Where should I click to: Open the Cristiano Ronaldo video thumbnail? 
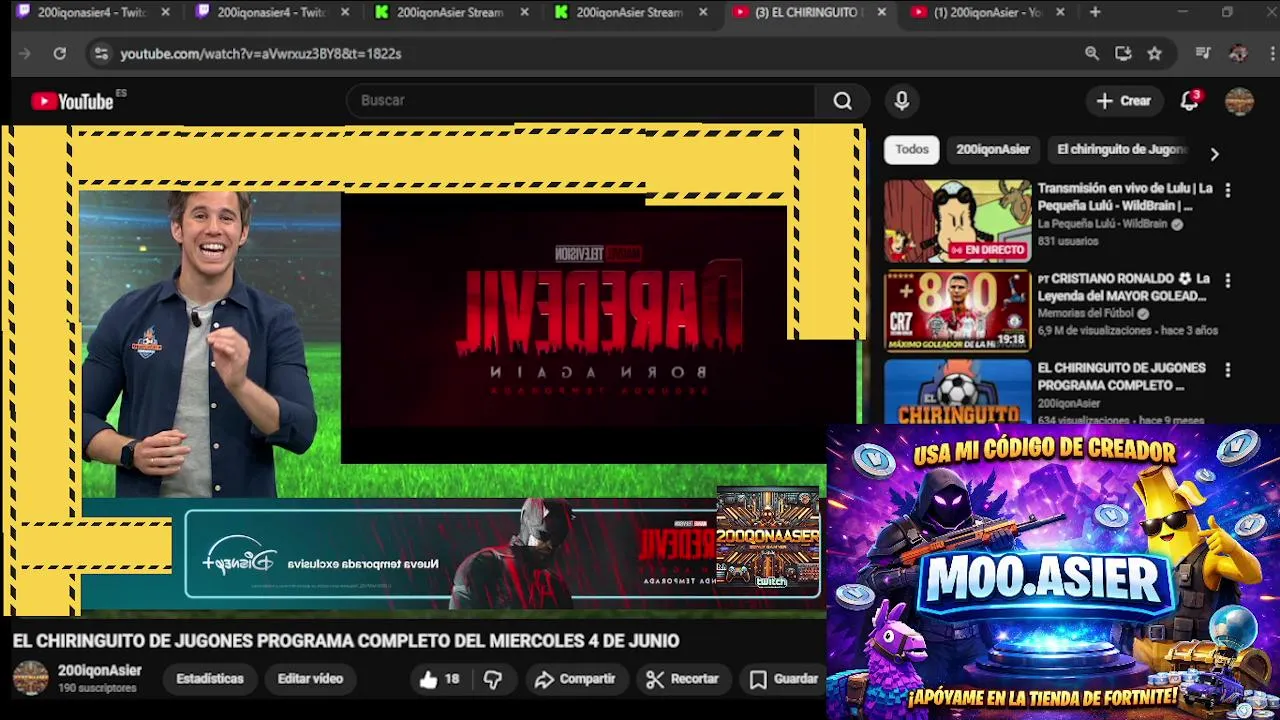tap(957, 311)
